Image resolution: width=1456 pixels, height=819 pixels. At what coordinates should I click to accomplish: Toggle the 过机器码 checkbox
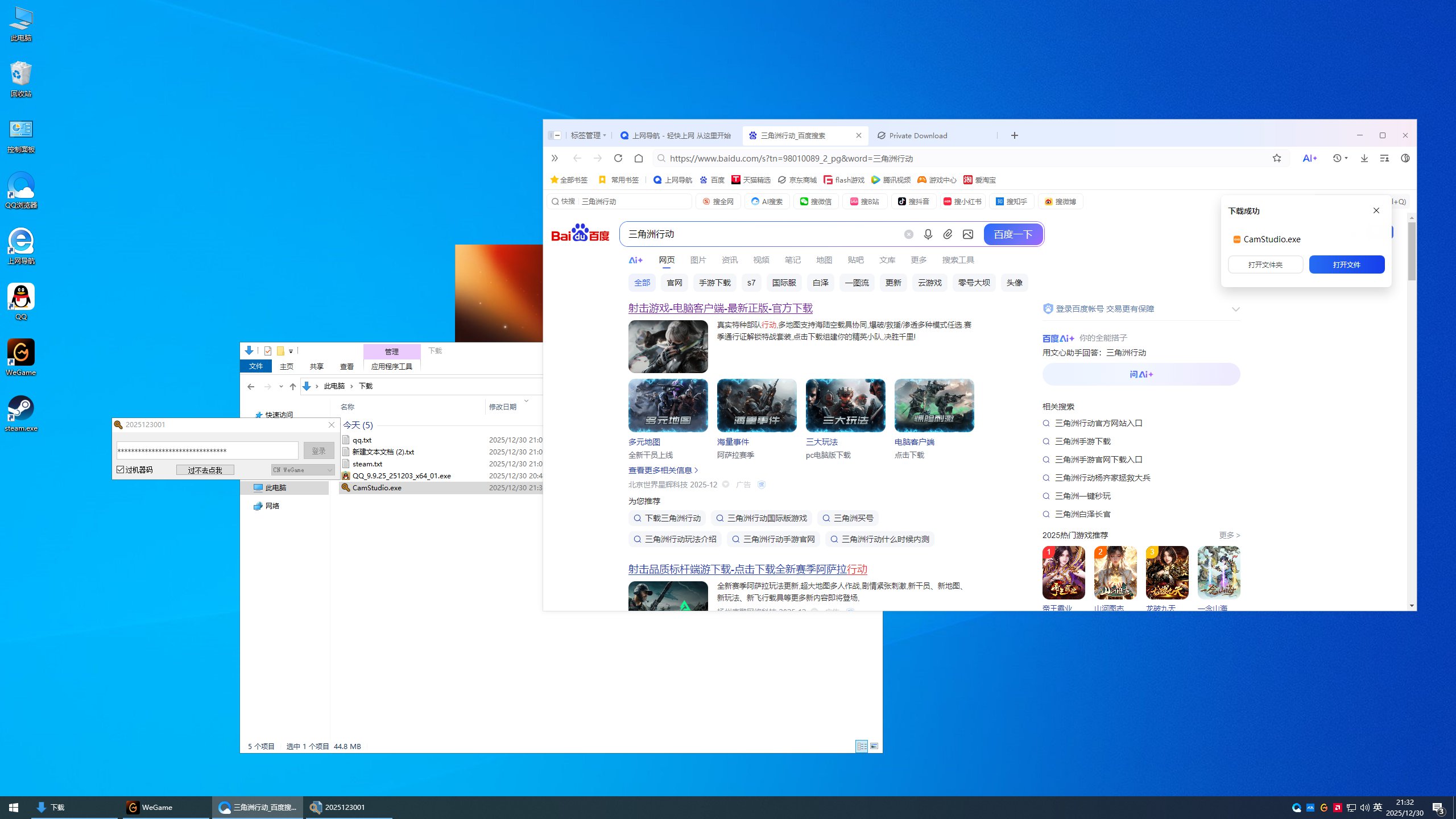121,470
